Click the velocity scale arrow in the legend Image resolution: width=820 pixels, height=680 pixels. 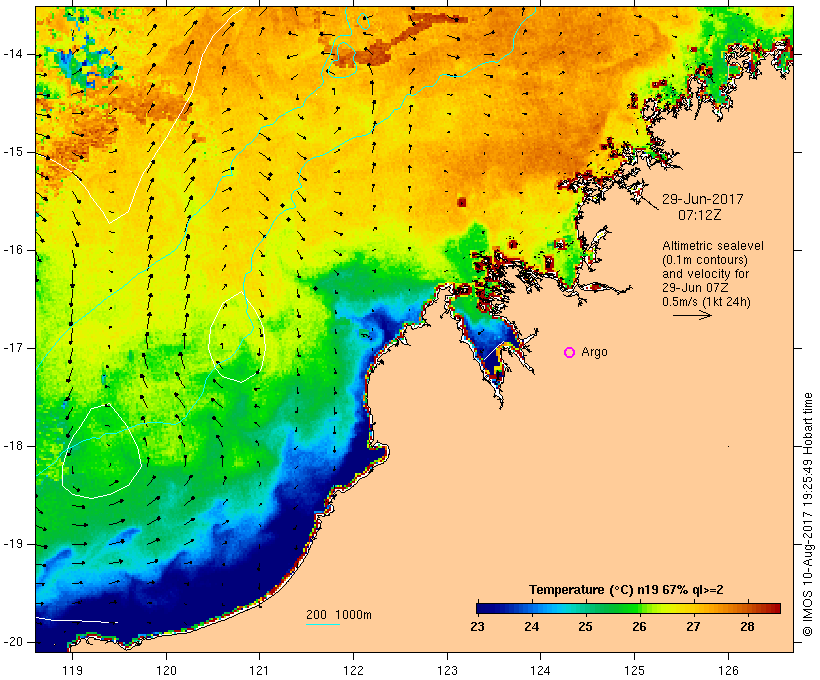coord(692,315)
